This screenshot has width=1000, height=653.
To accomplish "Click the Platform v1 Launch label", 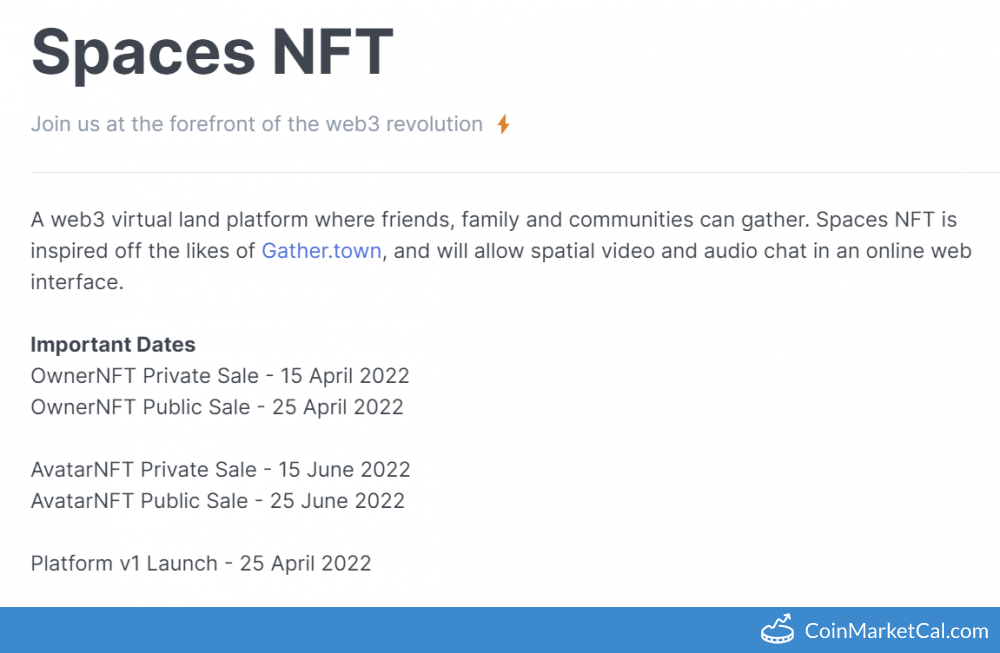I will (124, 563).
